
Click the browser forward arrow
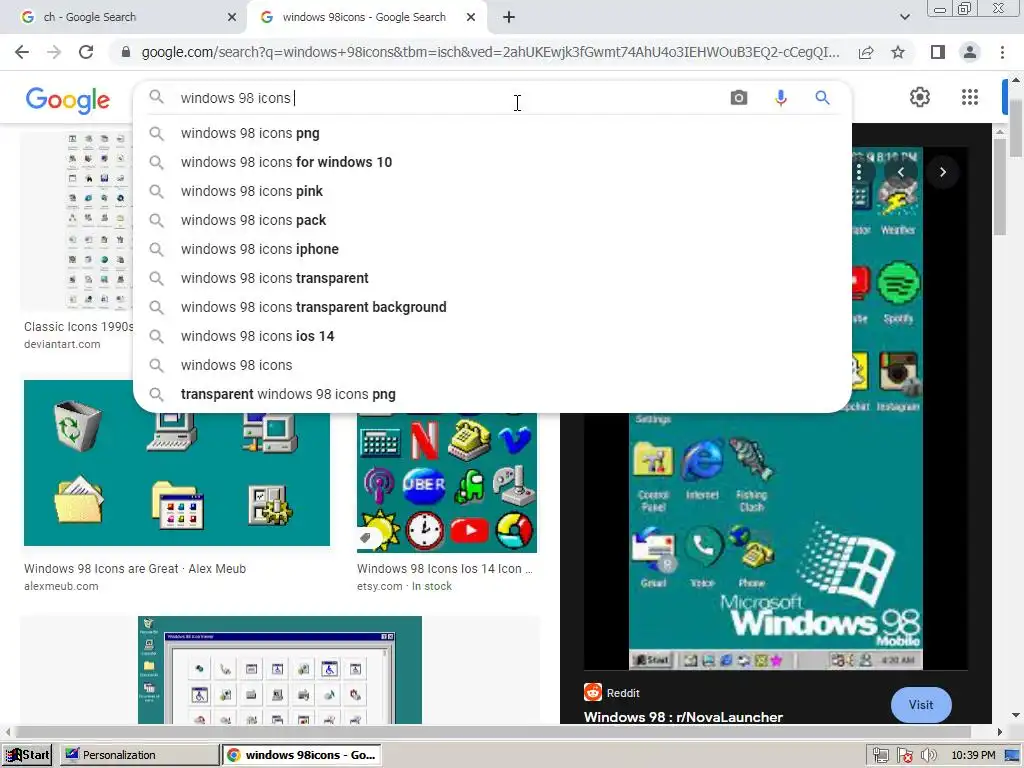(54, 52)
